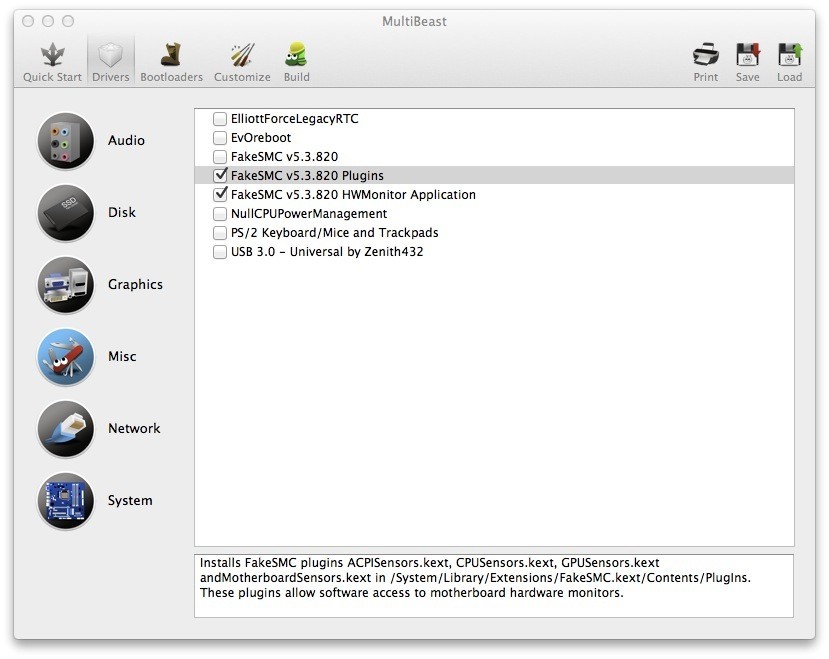Viewport: 829px width, 659px height.
Task: Click the Save floppy icon
Action: point(748,54)
